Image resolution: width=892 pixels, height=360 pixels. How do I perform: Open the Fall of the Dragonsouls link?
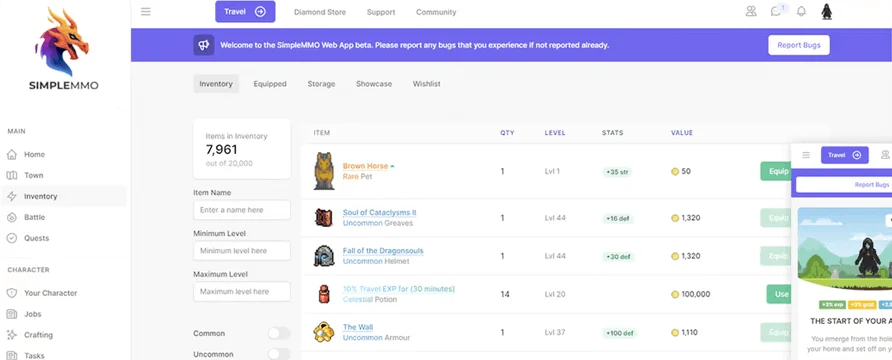pyautogui.click(x=383, y=251)
